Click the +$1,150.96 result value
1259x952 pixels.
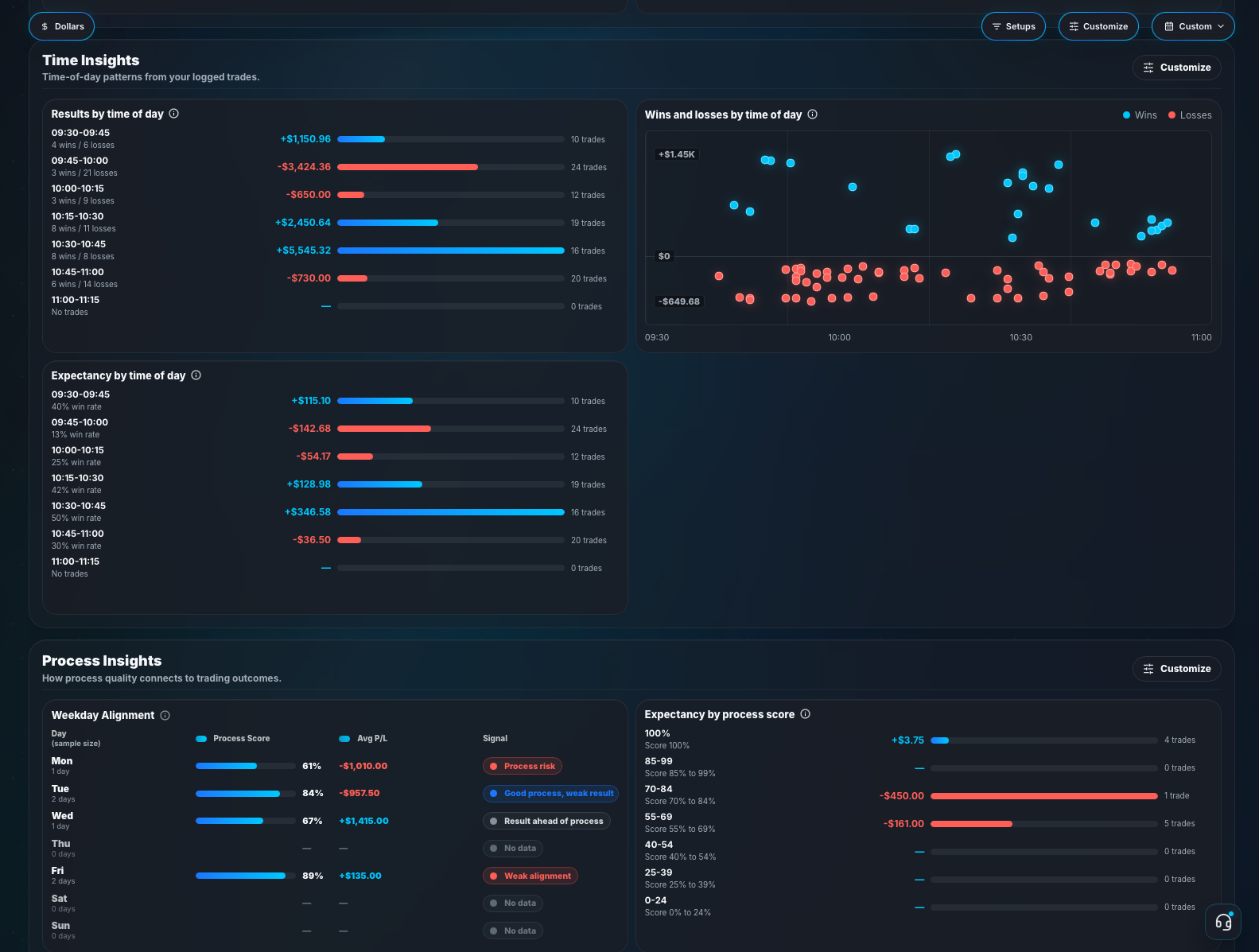305,139
